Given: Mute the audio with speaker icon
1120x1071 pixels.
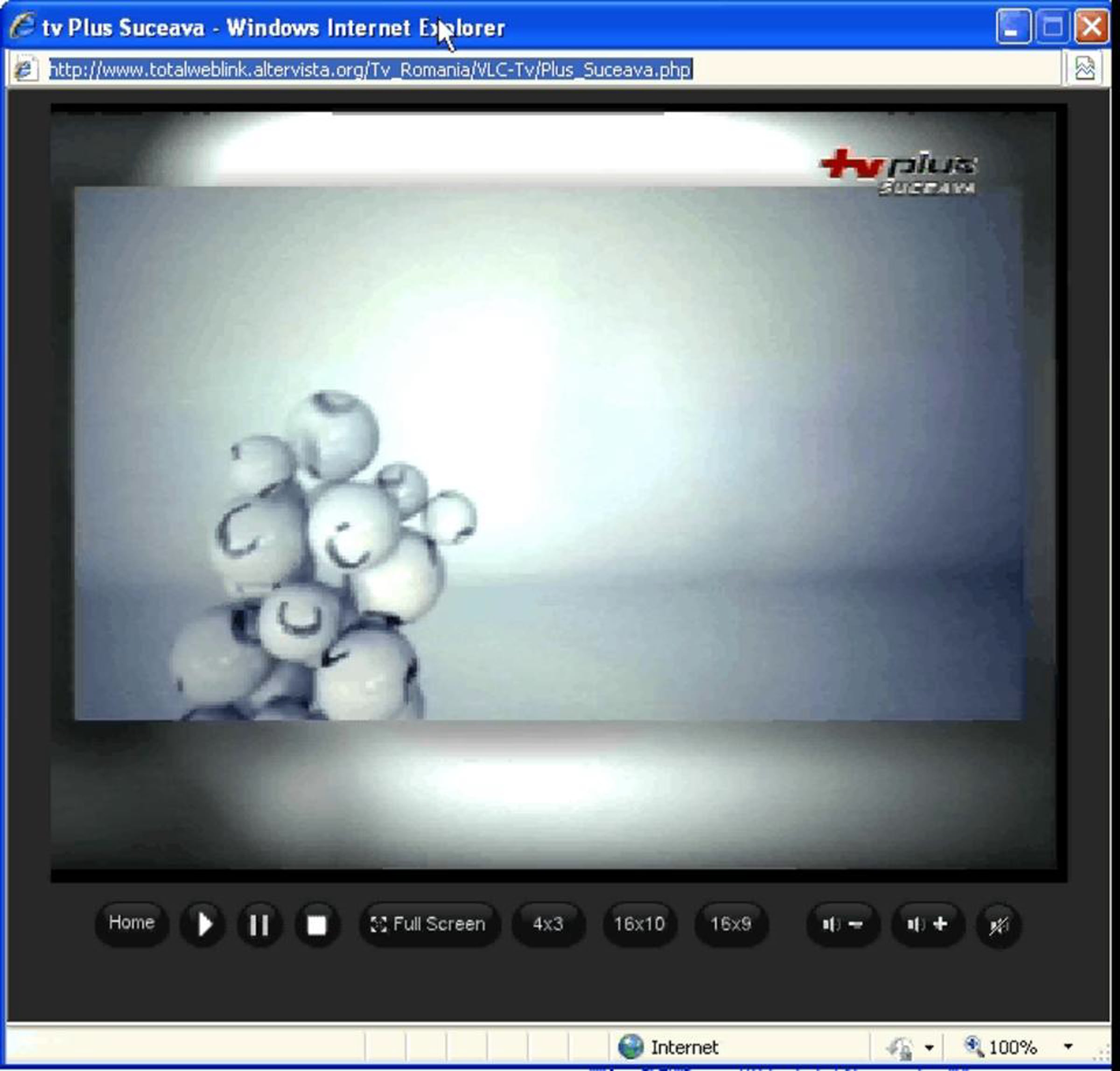Looking at the screenshot, I should pyautogui.click(x=998, y=924).
